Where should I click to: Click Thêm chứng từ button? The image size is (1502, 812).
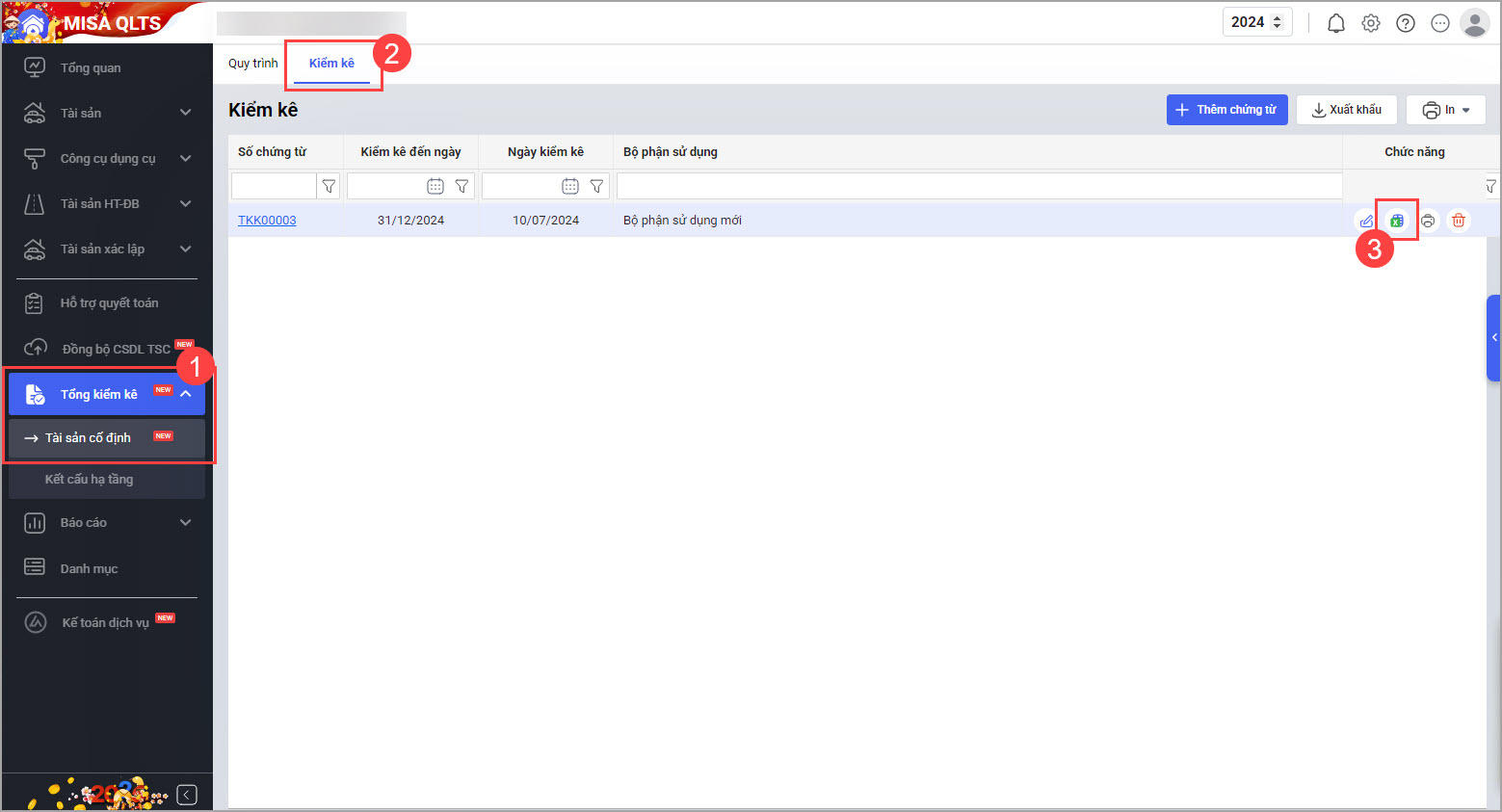1227,110
